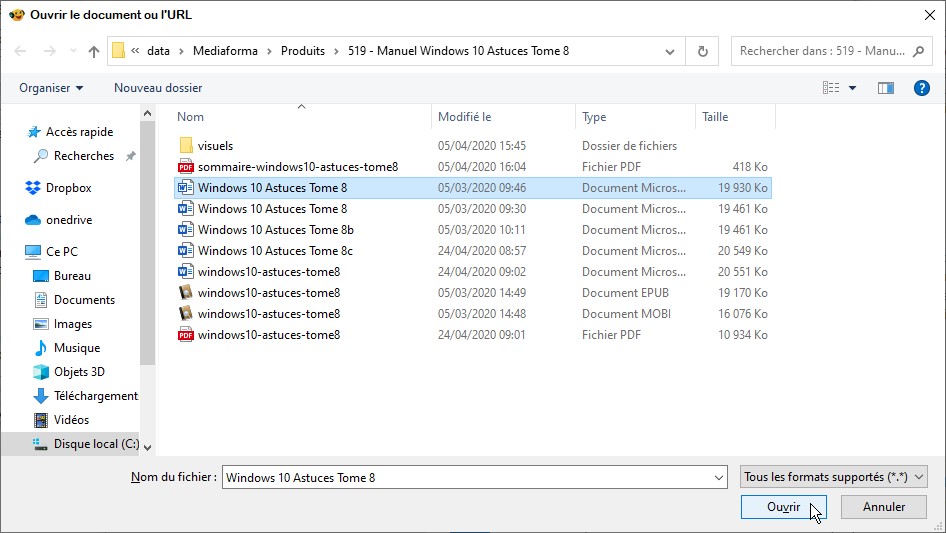Click the Refresh folder icon

coord(702,51)
